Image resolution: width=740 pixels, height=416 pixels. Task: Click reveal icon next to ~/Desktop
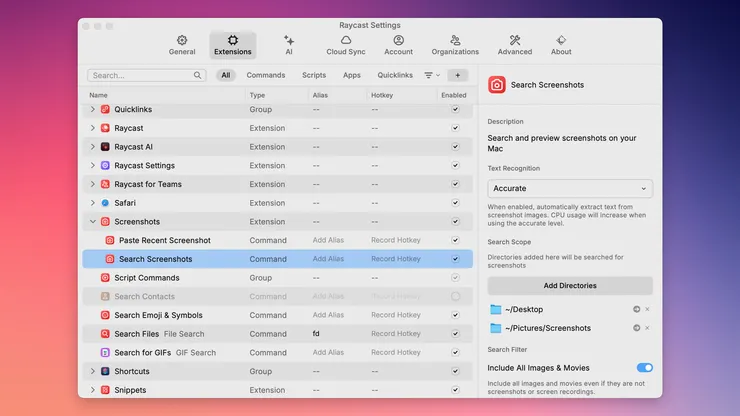637,309
